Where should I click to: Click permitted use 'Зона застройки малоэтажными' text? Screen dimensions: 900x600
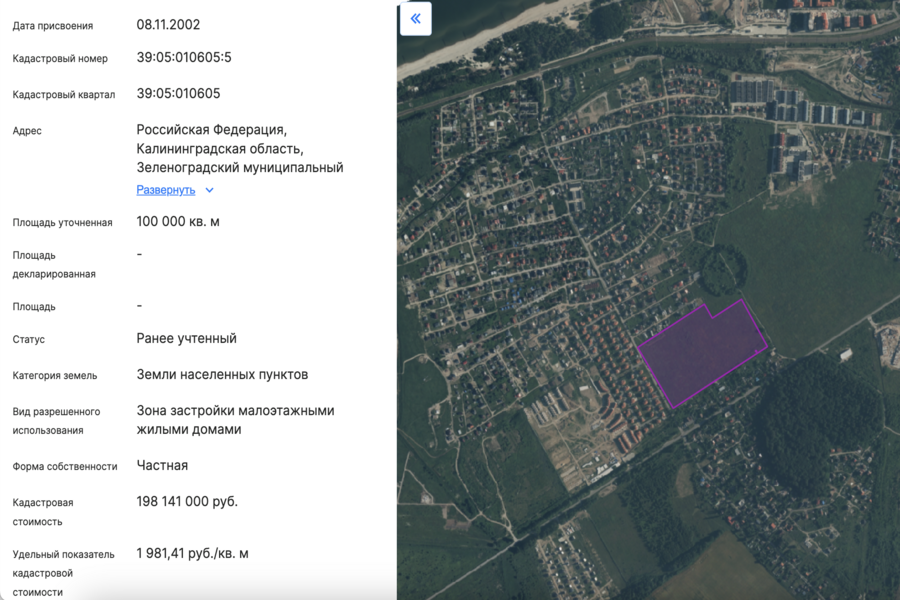[235, 411]
